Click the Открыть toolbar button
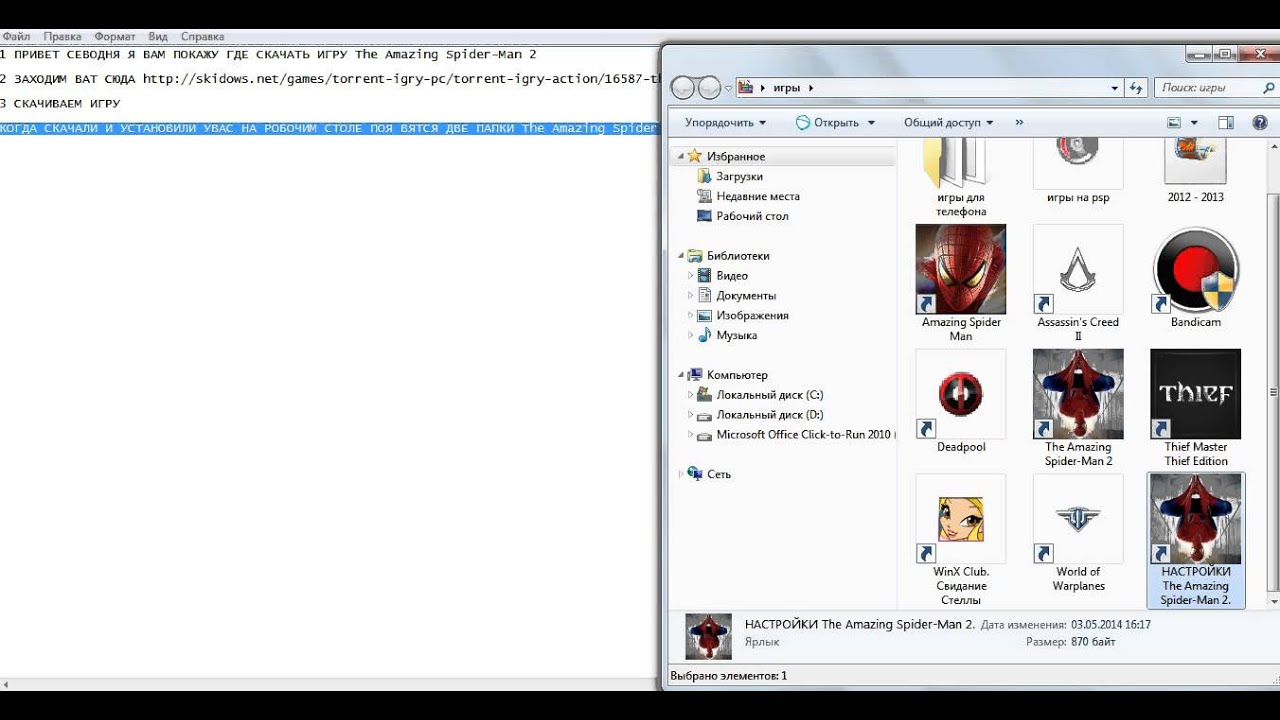The image size is (1280, 720). click(827, 123)
